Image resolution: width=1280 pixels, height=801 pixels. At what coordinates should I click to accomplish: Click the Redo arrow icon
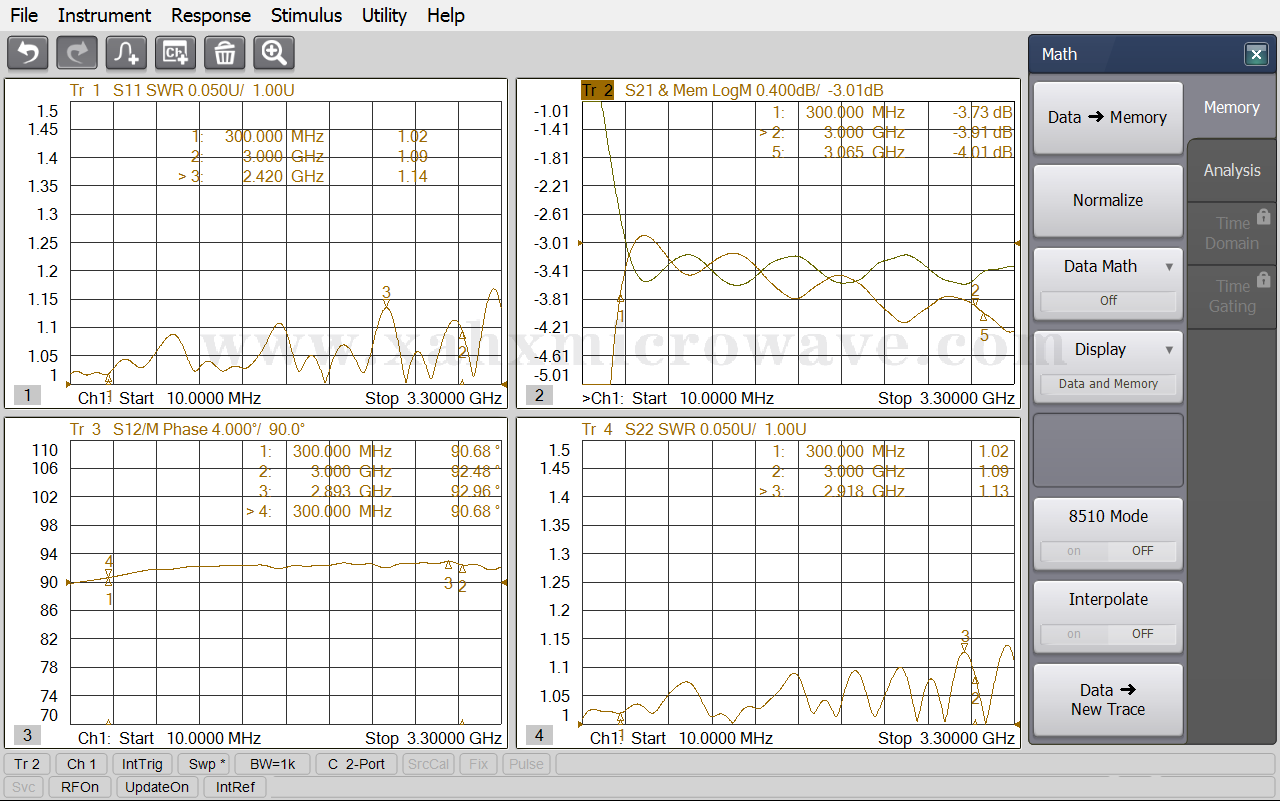click(77, 53)
